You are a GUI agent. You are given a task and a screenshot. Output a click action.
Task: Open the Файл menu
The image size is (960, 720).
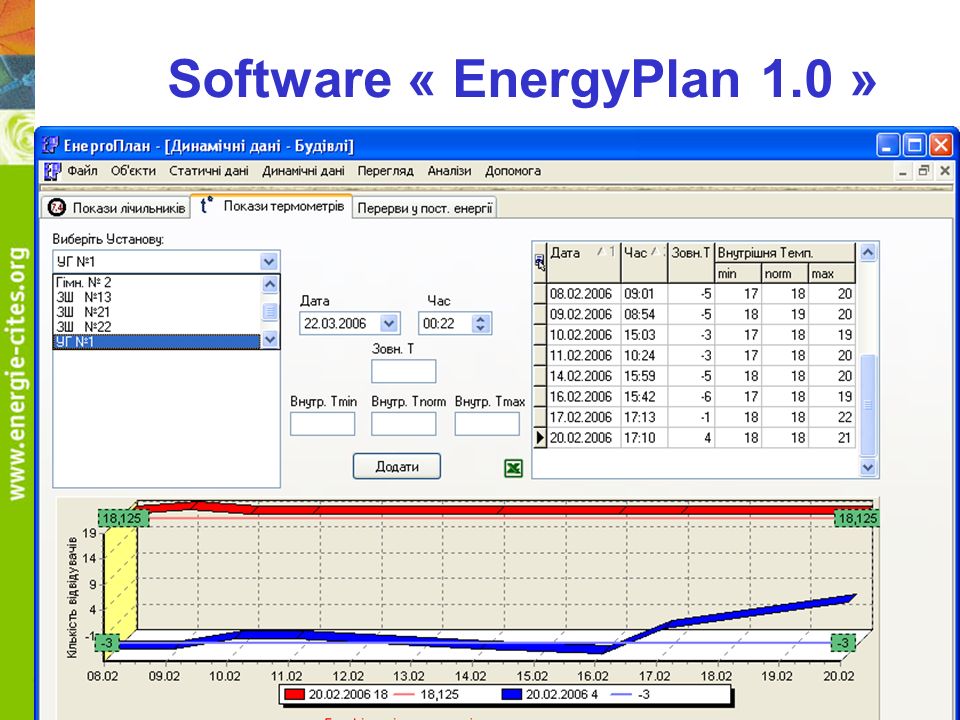[82, 171]
